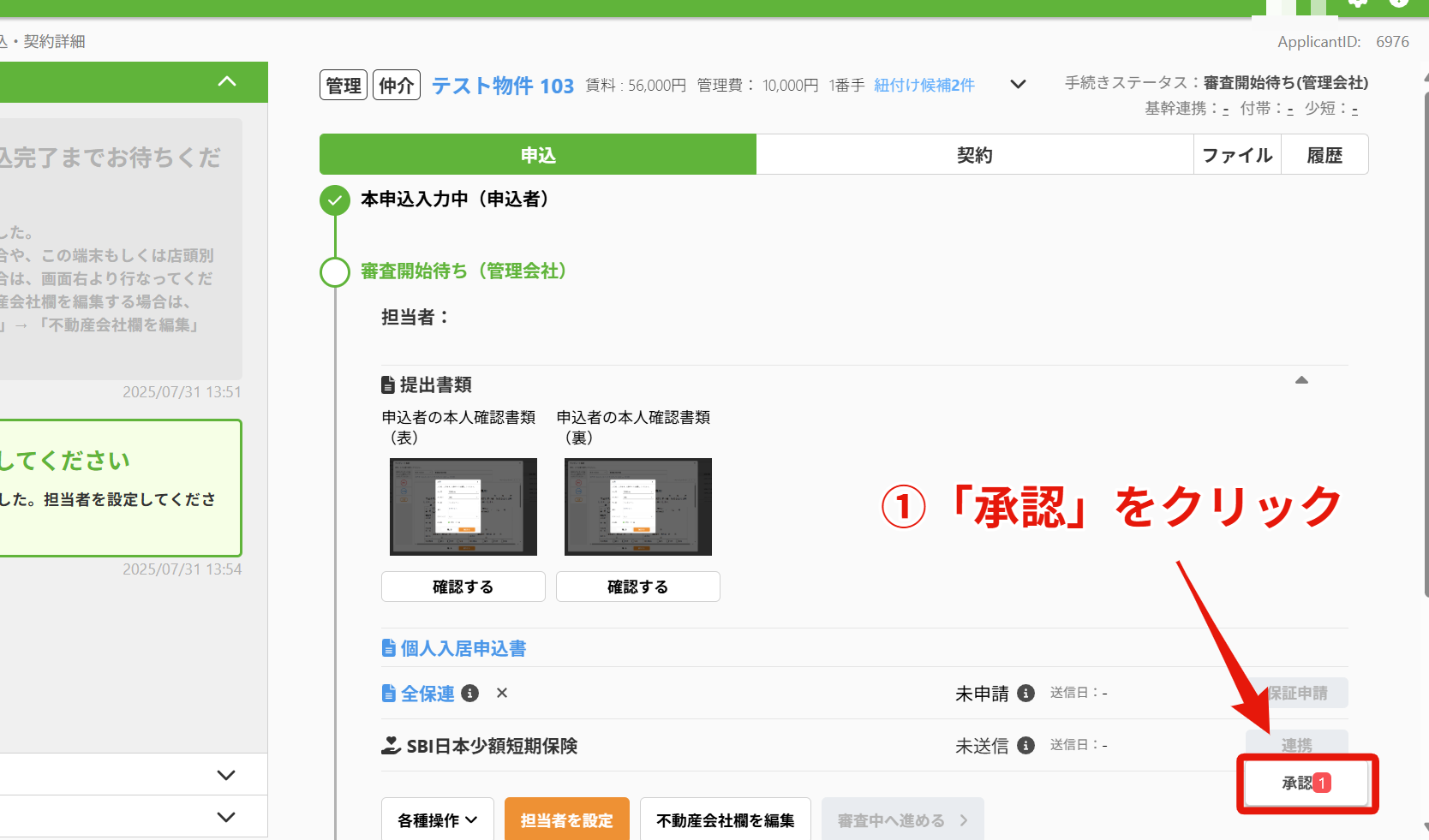Open the ファイル tab
Viewport: 1429px width, 840px height.
click(1237, 154)
